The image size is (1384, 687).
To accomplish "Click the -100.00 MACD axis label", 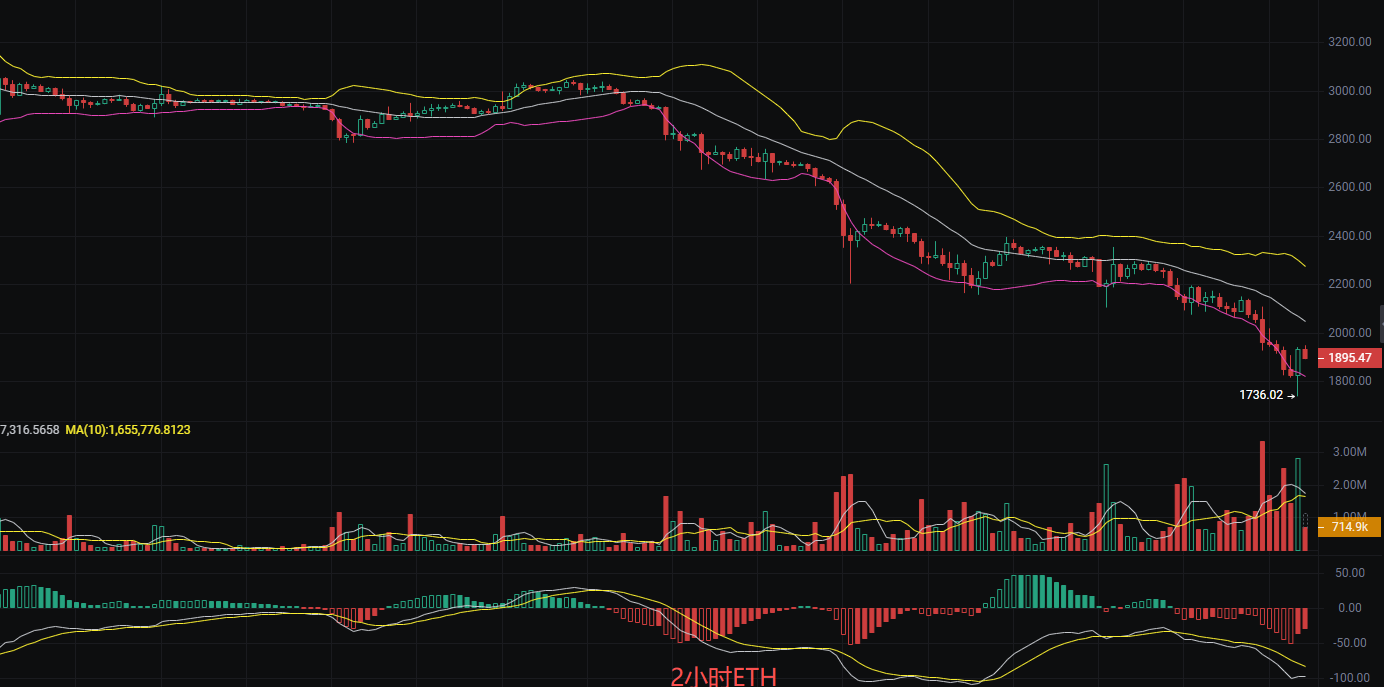I will pyautogui.click(x=1349, y=678).
